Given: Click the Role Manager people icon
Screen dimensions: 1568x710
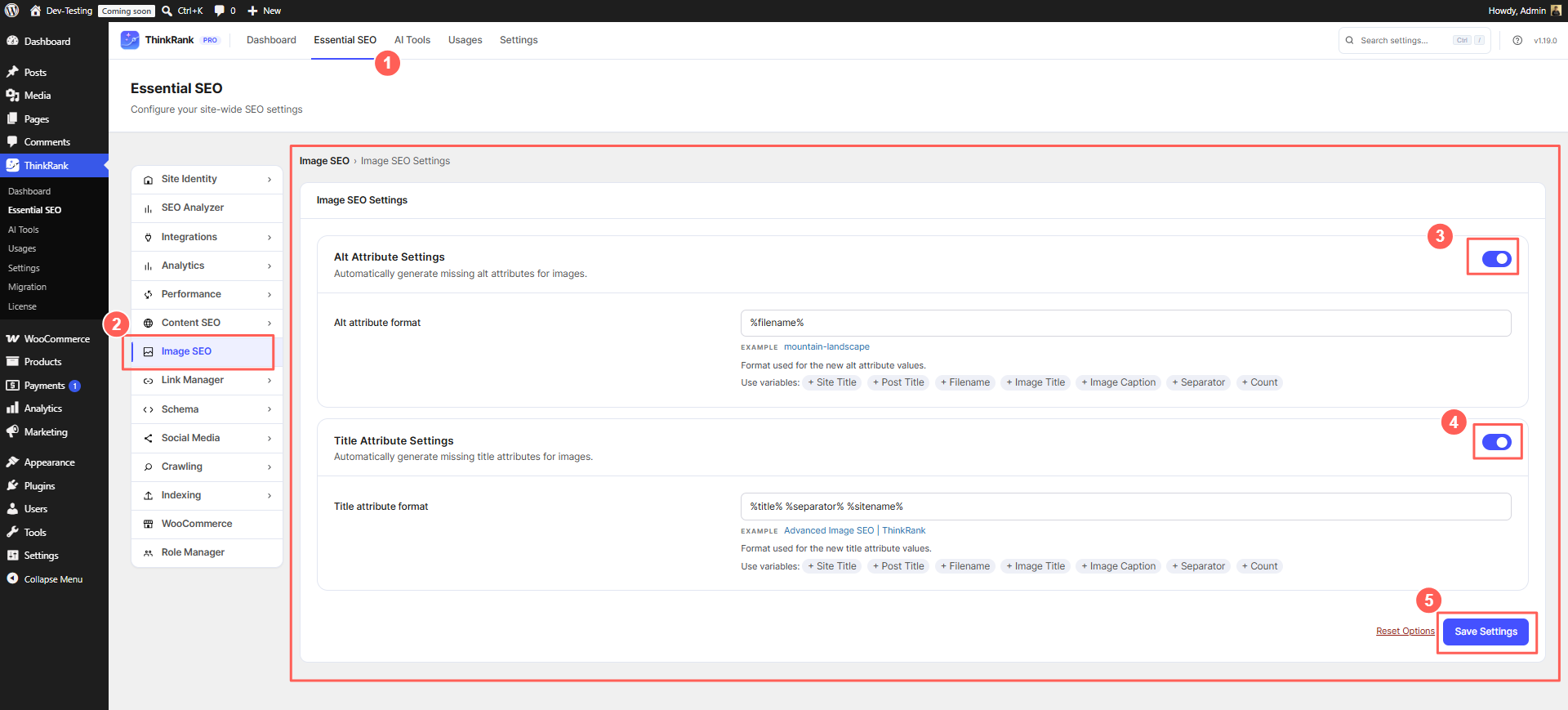Looking at the screenshot, I should tap(148, 553).
